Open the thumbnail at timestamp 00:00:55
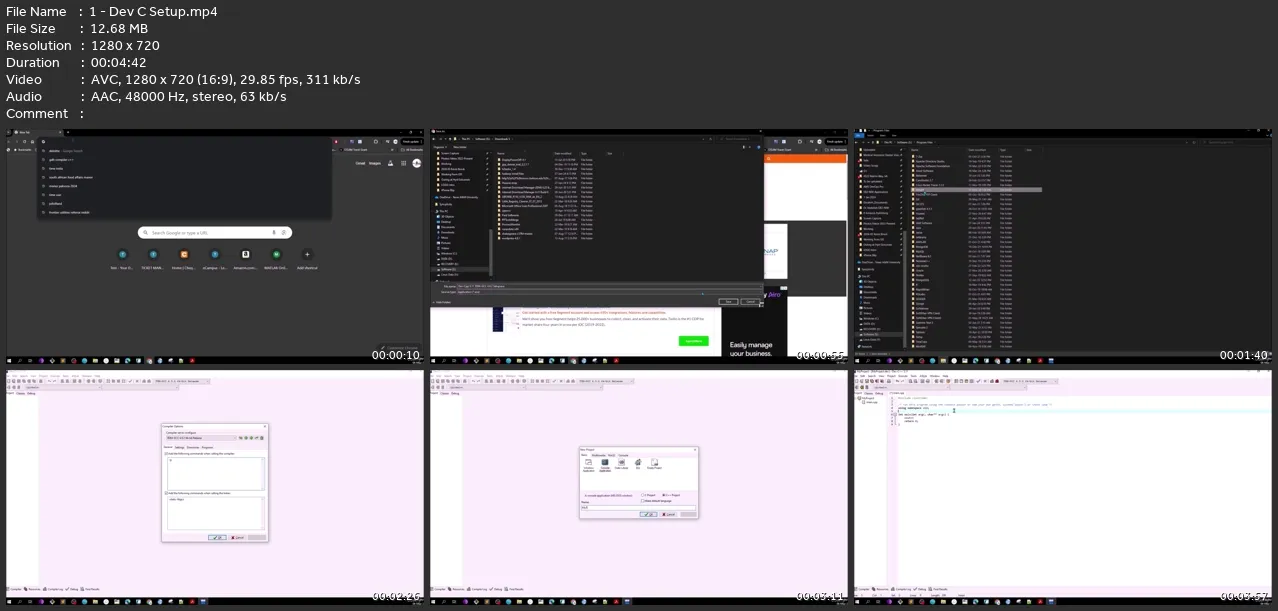The image size is (1278, 611). 639,246
